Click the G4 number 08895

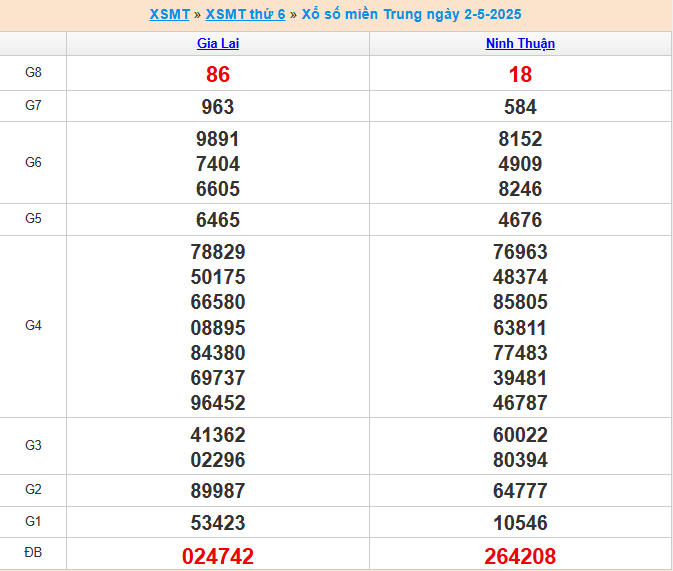coord(218,328)
